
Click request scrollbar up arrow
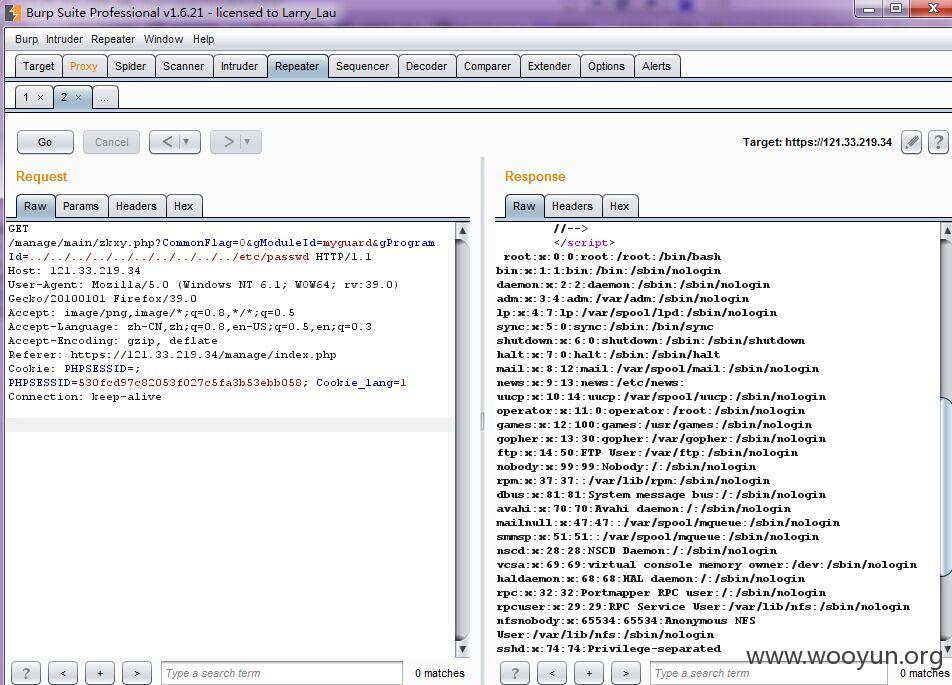coord(463,231)
